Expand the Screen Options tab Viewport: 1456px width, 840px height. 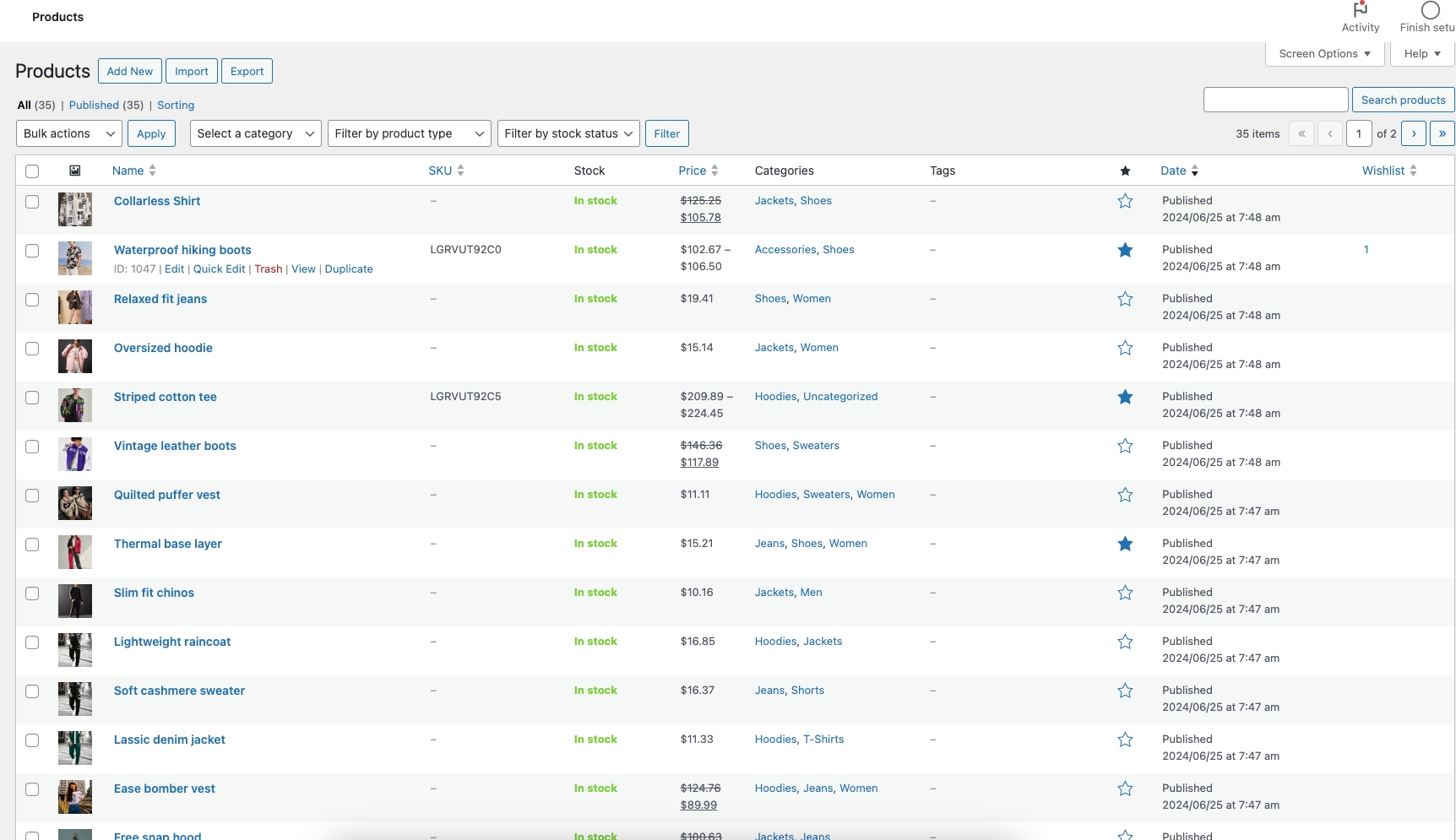[1324, 53]
